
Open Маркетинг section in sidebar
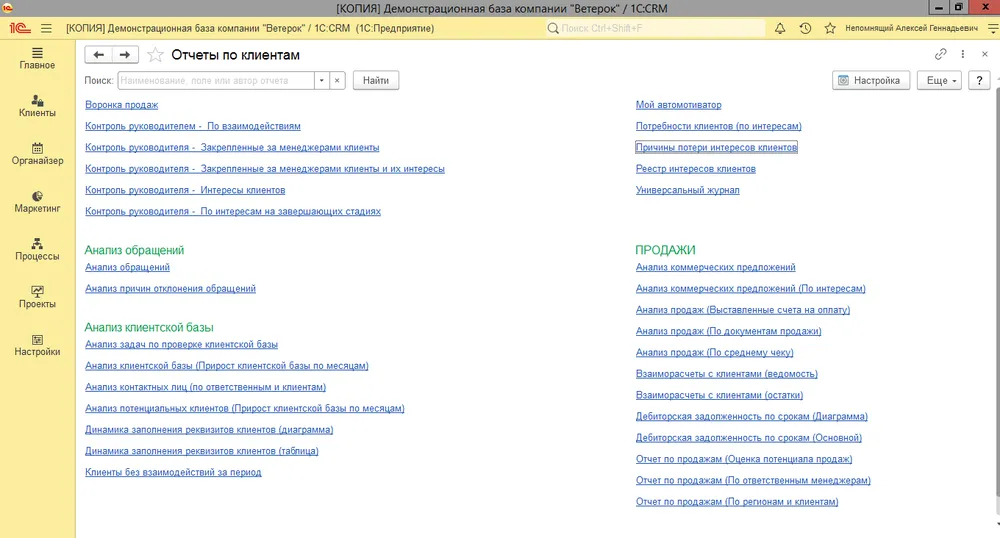(x=37, y=202)
